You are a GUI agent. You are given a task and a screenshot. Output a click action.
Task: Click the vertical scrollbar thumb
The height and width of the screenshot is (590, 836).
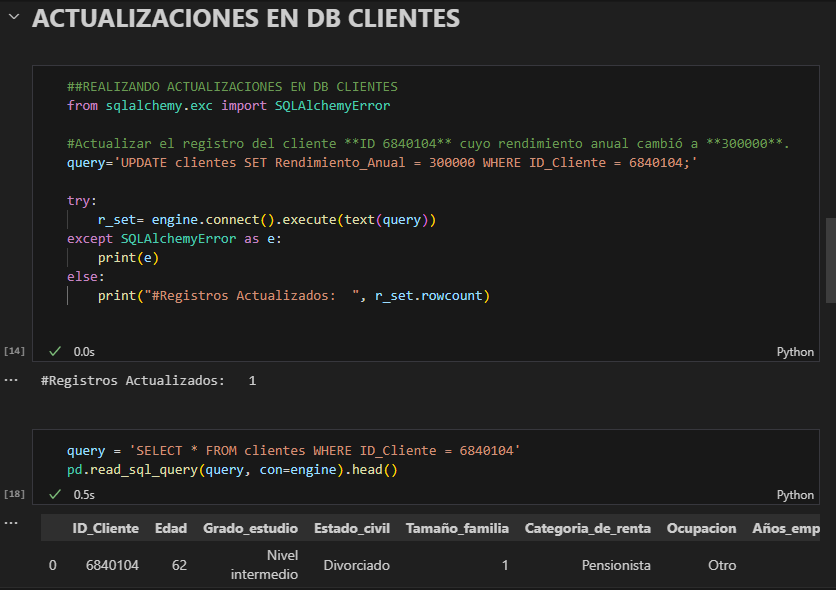831,260
